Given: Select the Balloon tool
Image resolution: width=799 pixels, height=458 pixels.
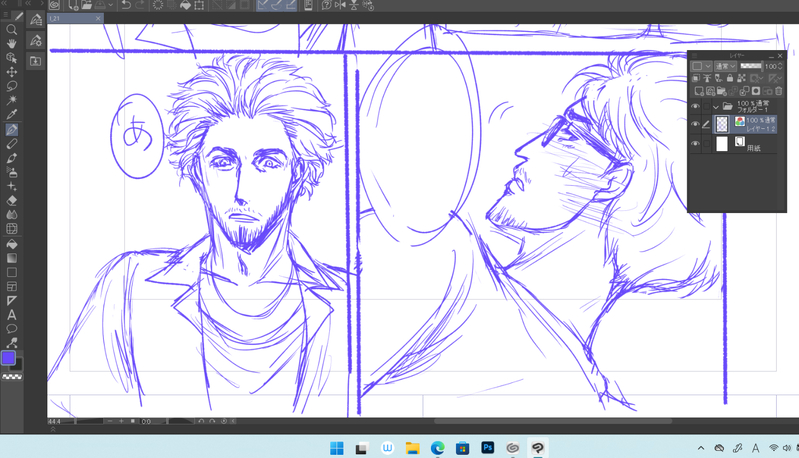Looking at the screenshot, I should tap(11, 329).
